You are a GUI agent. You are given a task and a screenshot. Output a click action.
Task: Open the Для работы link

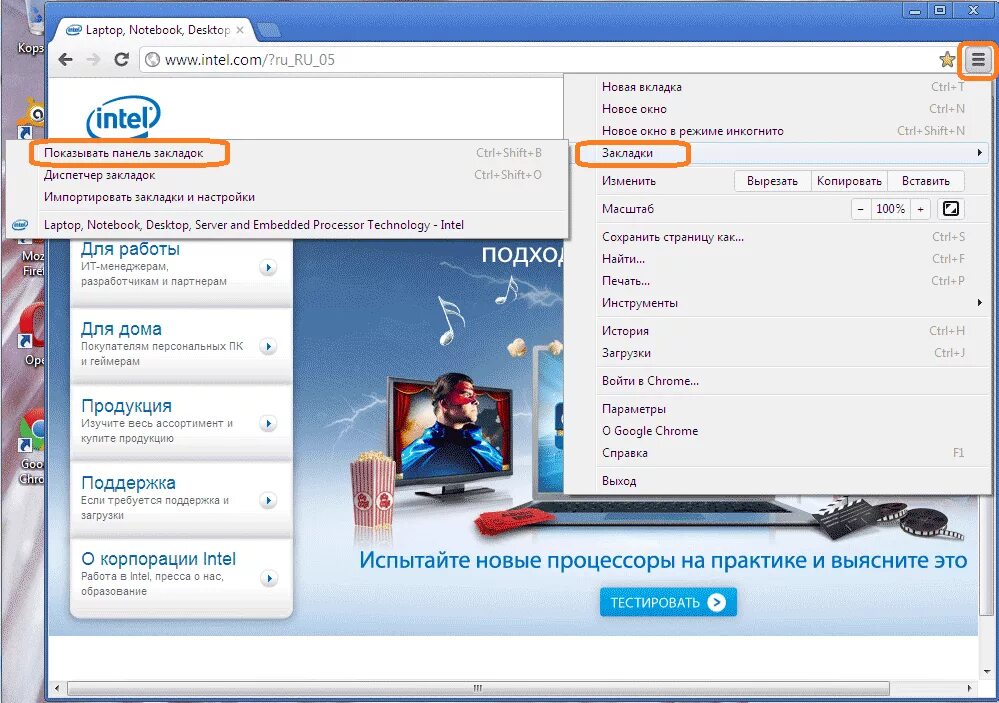(131, 249)
